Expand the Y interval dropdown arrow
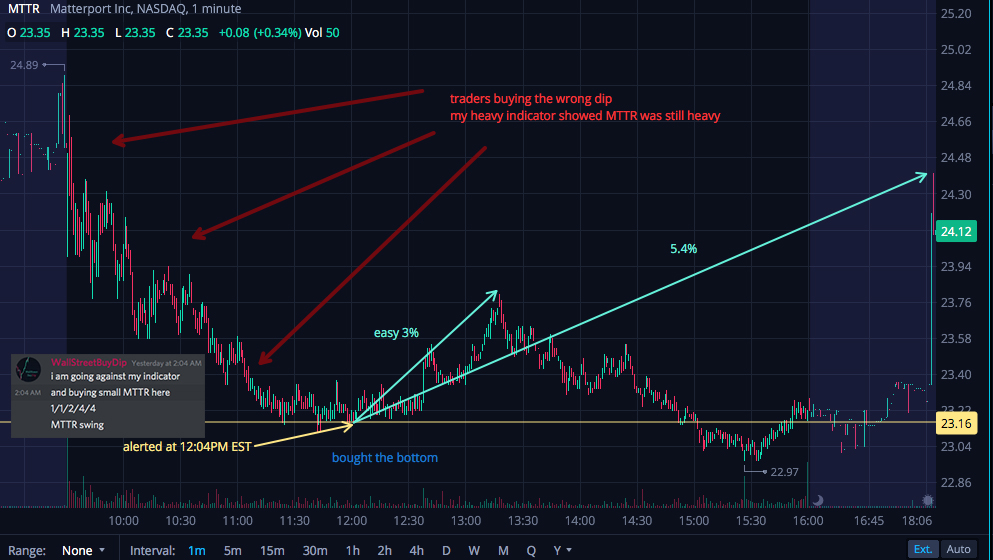Screen dimensions: 993x560 [569, 550]
